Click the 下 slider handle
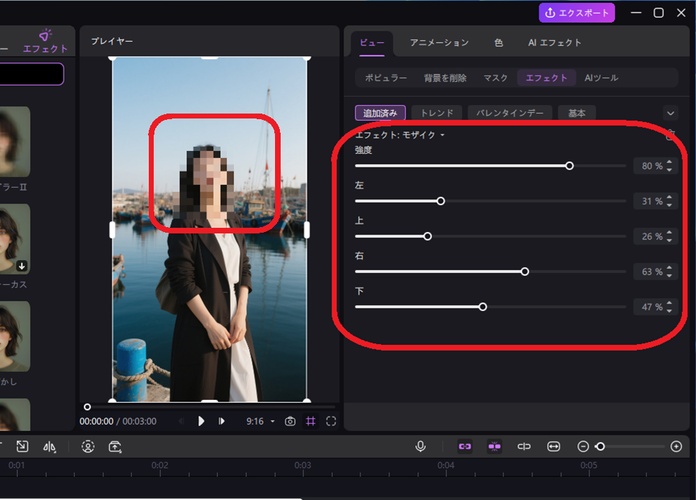The height and width of the screenshot is (500, 696). click(483, 307)
